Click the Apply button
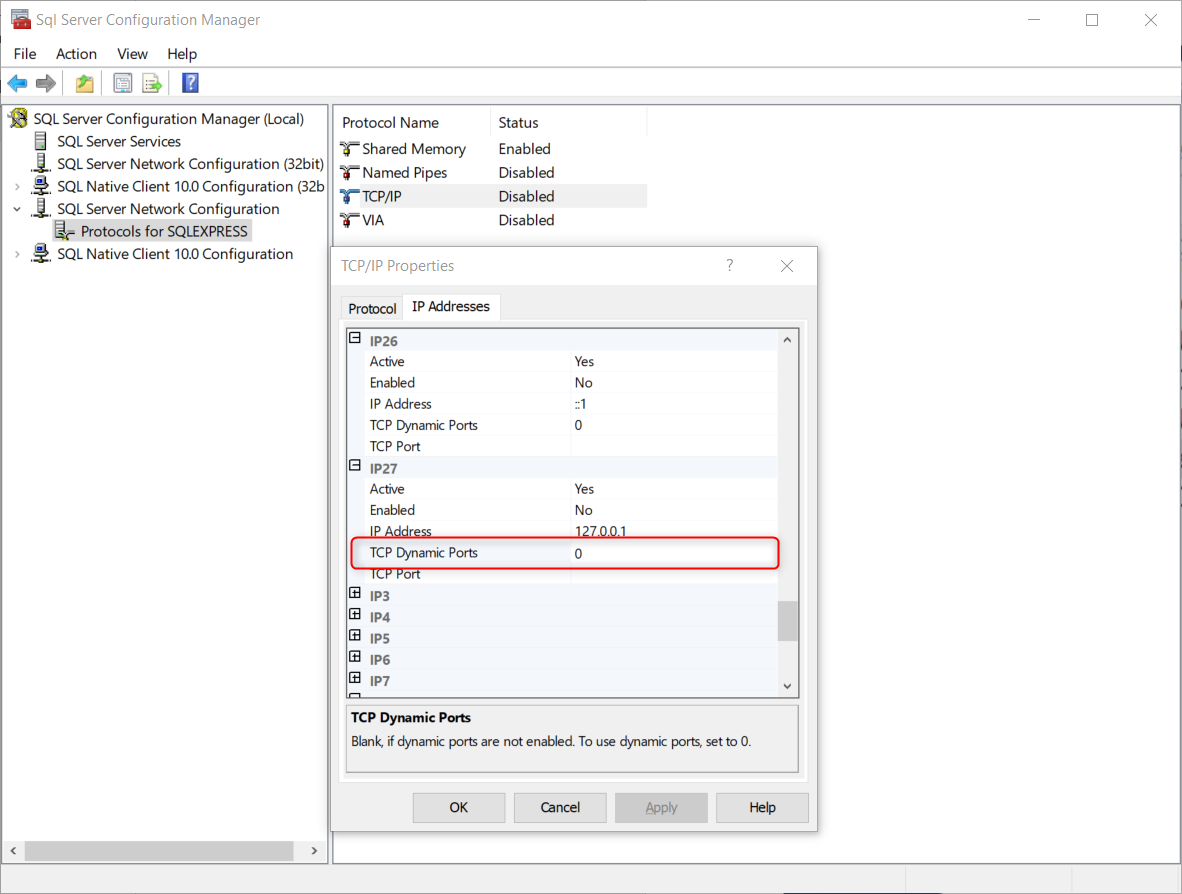Screen dimensions: 1182x894 [661, 807]
